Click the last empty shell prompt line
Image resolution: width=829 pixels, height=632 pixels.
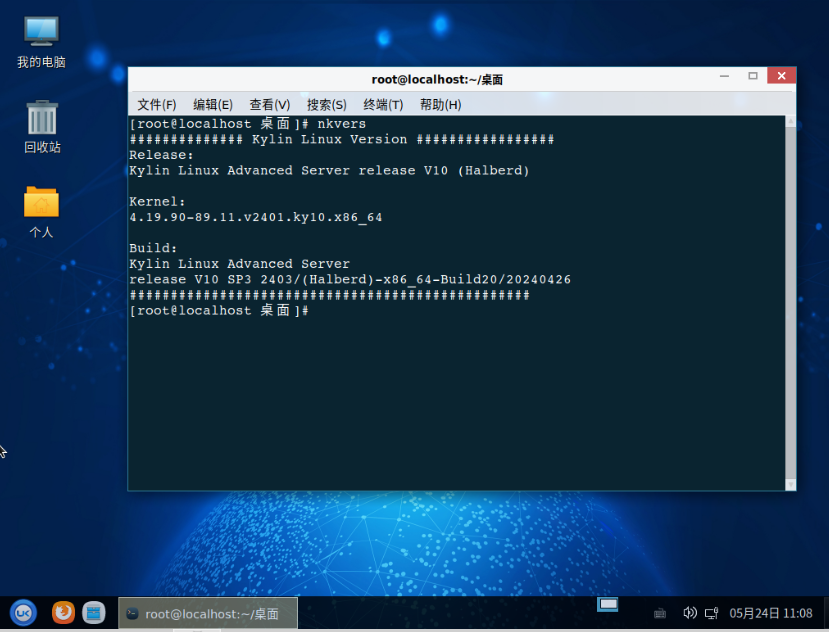point(219,310)
